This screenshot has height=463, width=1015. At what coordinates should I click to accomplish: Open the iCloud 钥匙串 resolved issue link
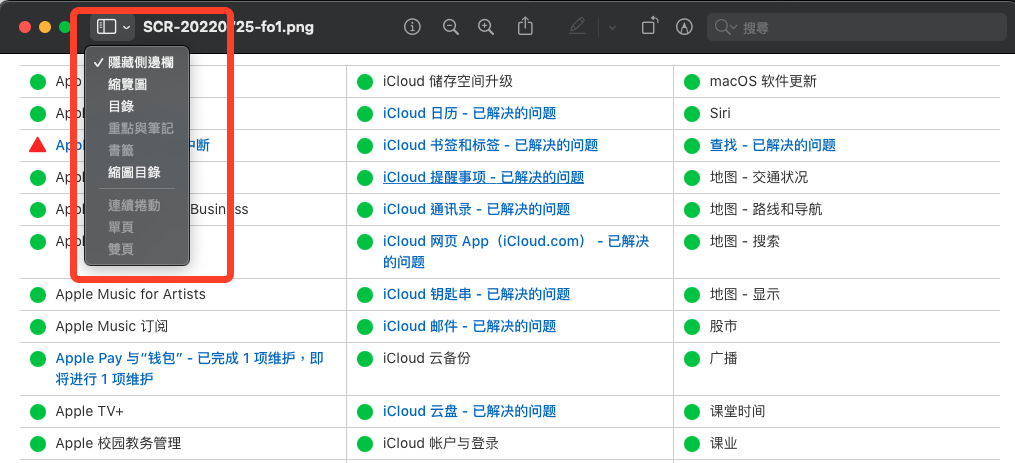(x=476, y=294)
